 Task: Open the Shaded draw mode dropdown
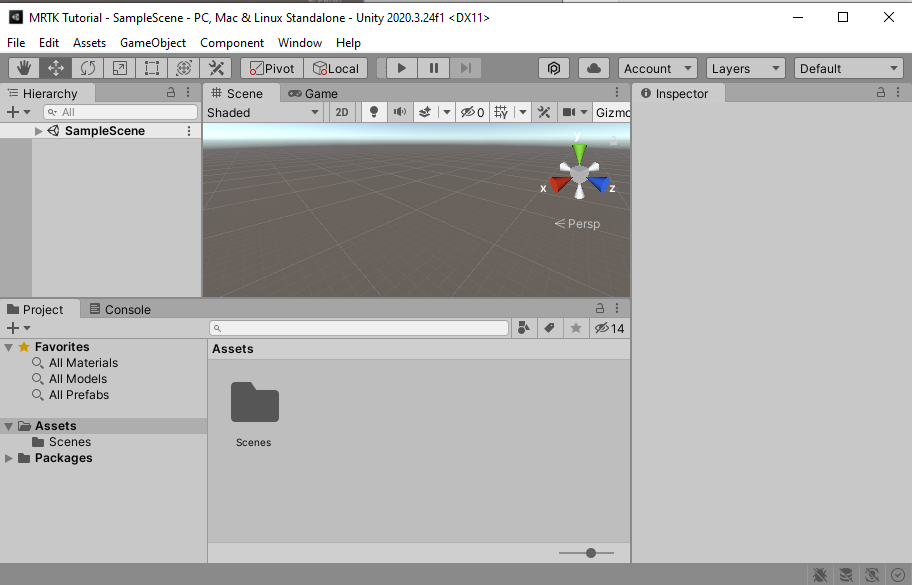263,112
